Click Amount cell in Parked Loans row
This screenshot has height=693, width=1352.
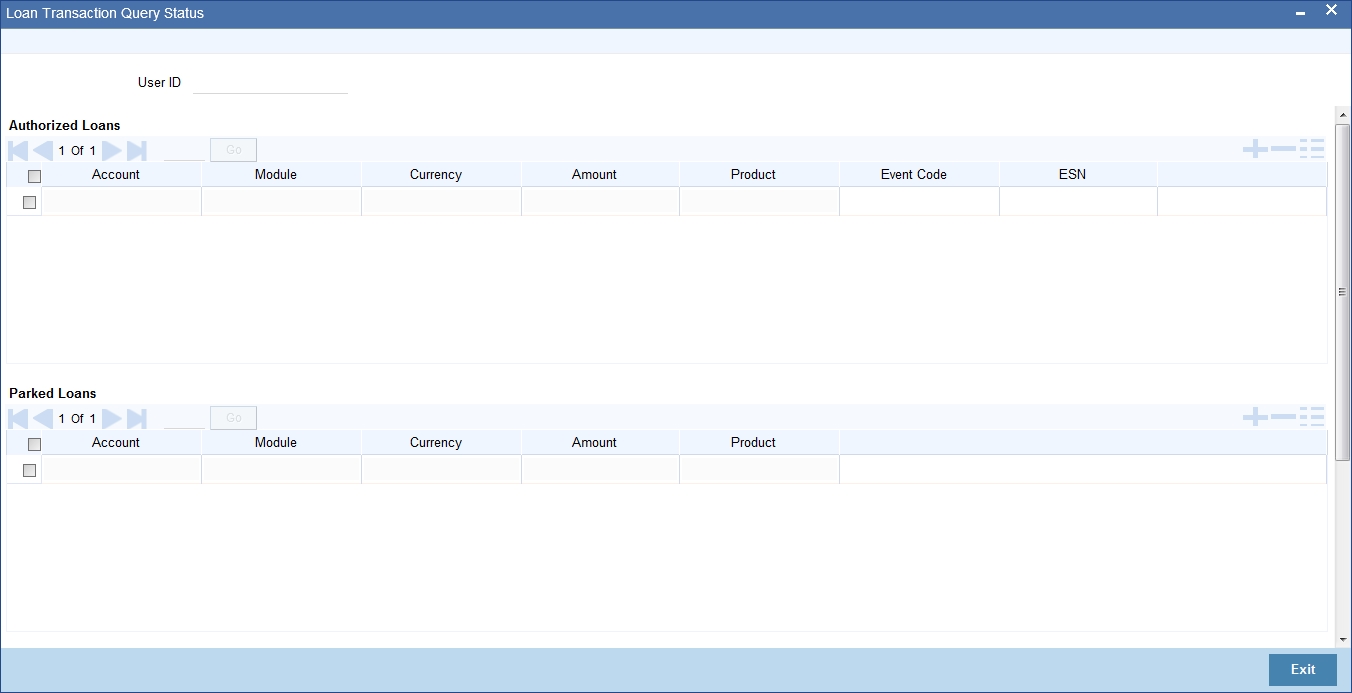[x=600, y=469]
